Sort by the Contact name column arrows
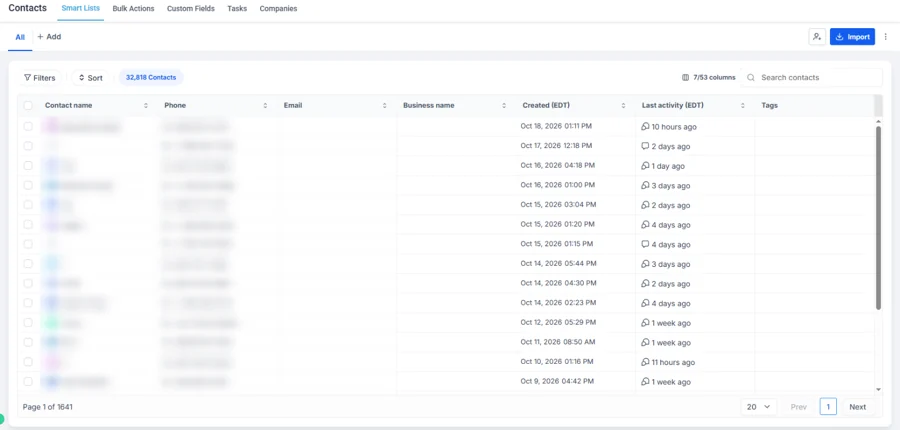Viewport: 900px width, 430px height. tap(146, 106)
